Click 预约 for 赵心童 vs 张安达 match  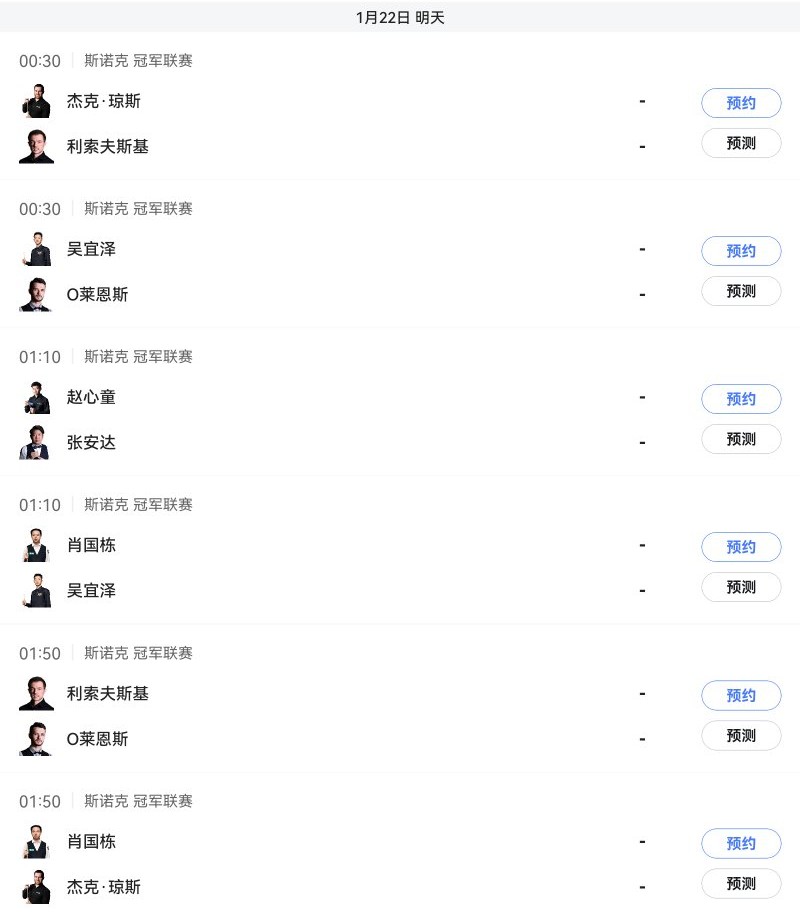(741, 399)
